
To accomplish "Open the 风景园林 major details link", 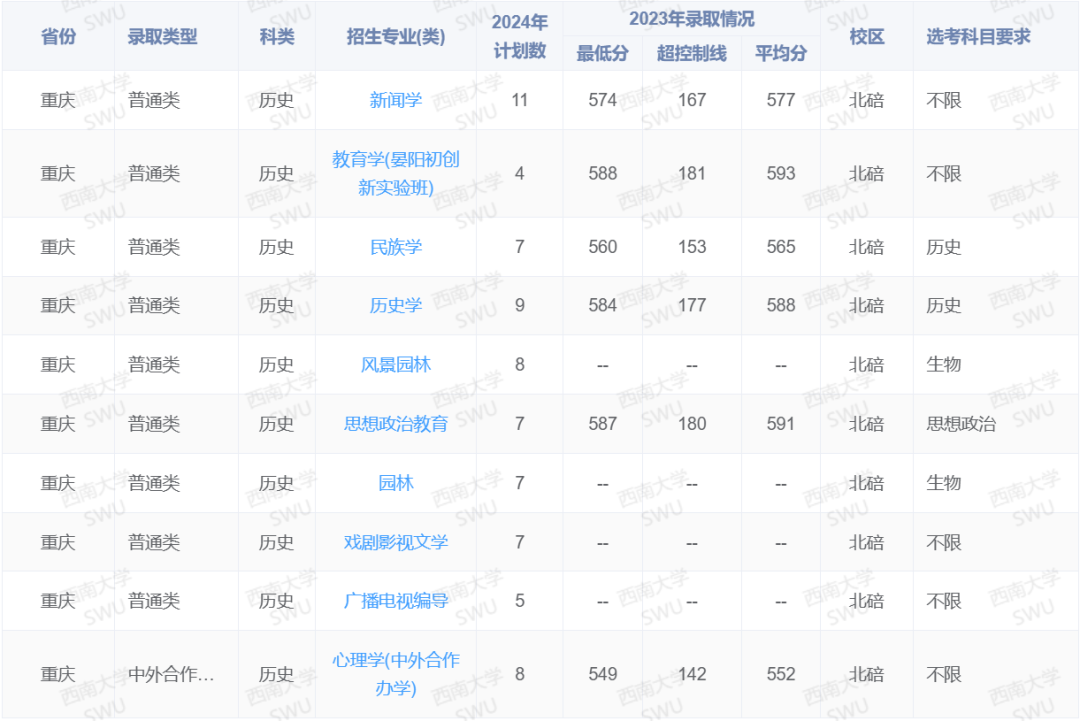I will pos(394,364).
